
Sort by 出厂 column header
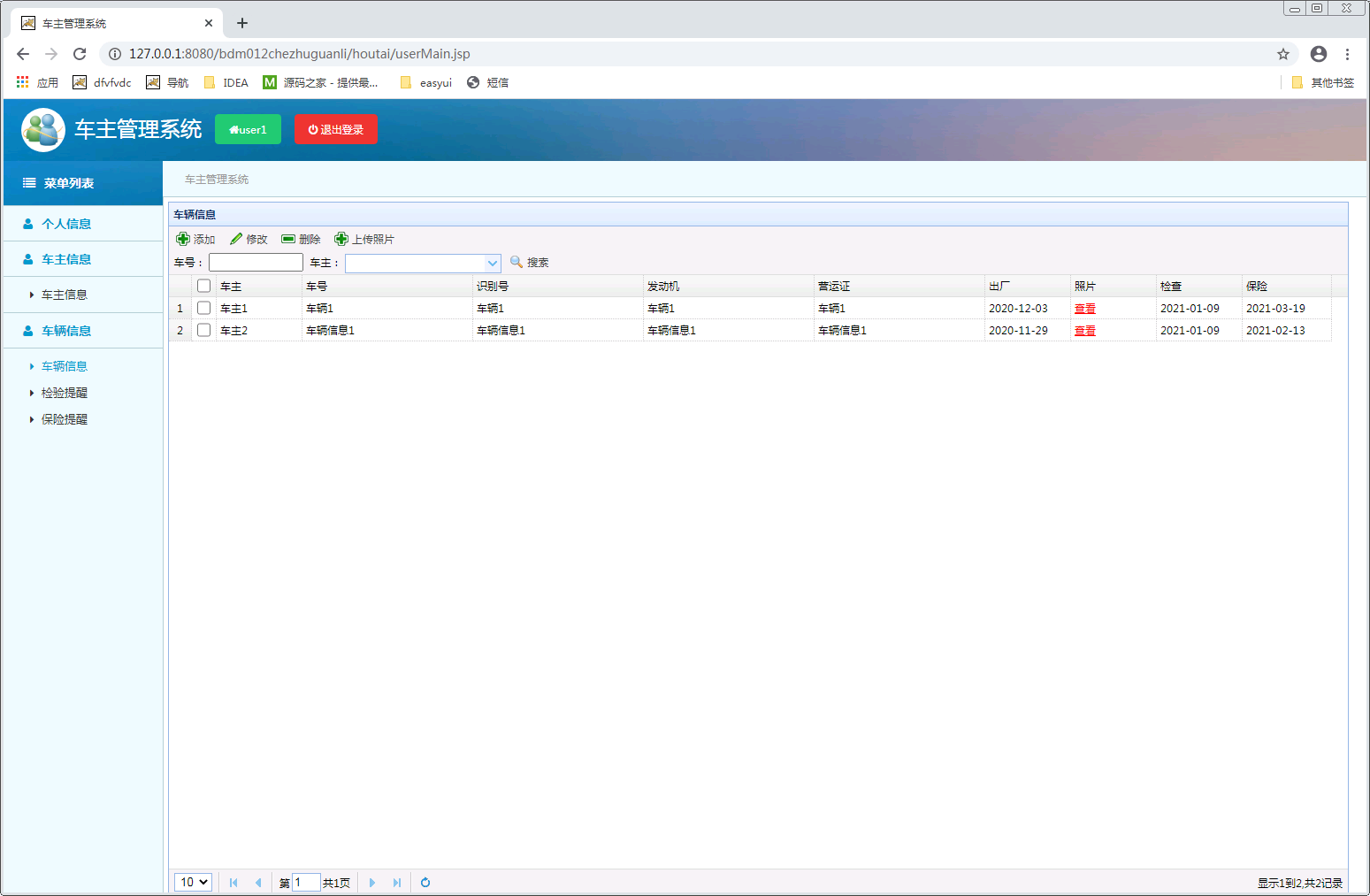(1027, 286)
